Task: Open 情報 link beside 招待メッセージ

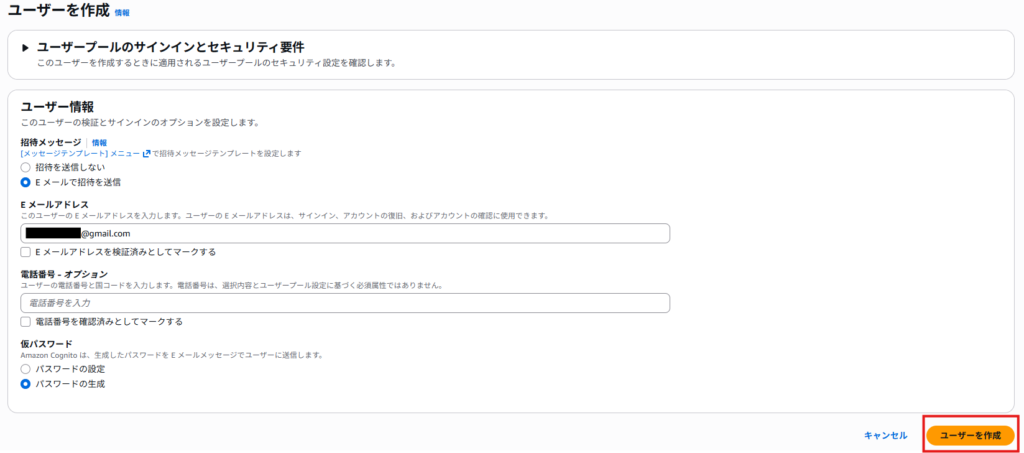Action: 99,143
